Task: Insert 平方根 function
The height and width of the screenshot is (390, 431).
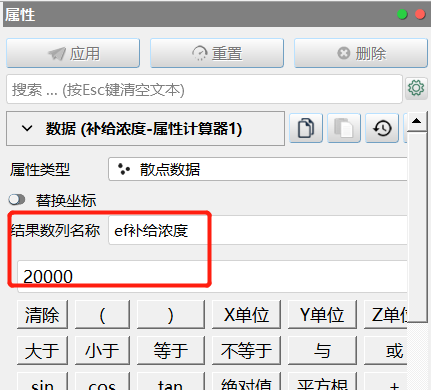Action: (x=322, y=382)
